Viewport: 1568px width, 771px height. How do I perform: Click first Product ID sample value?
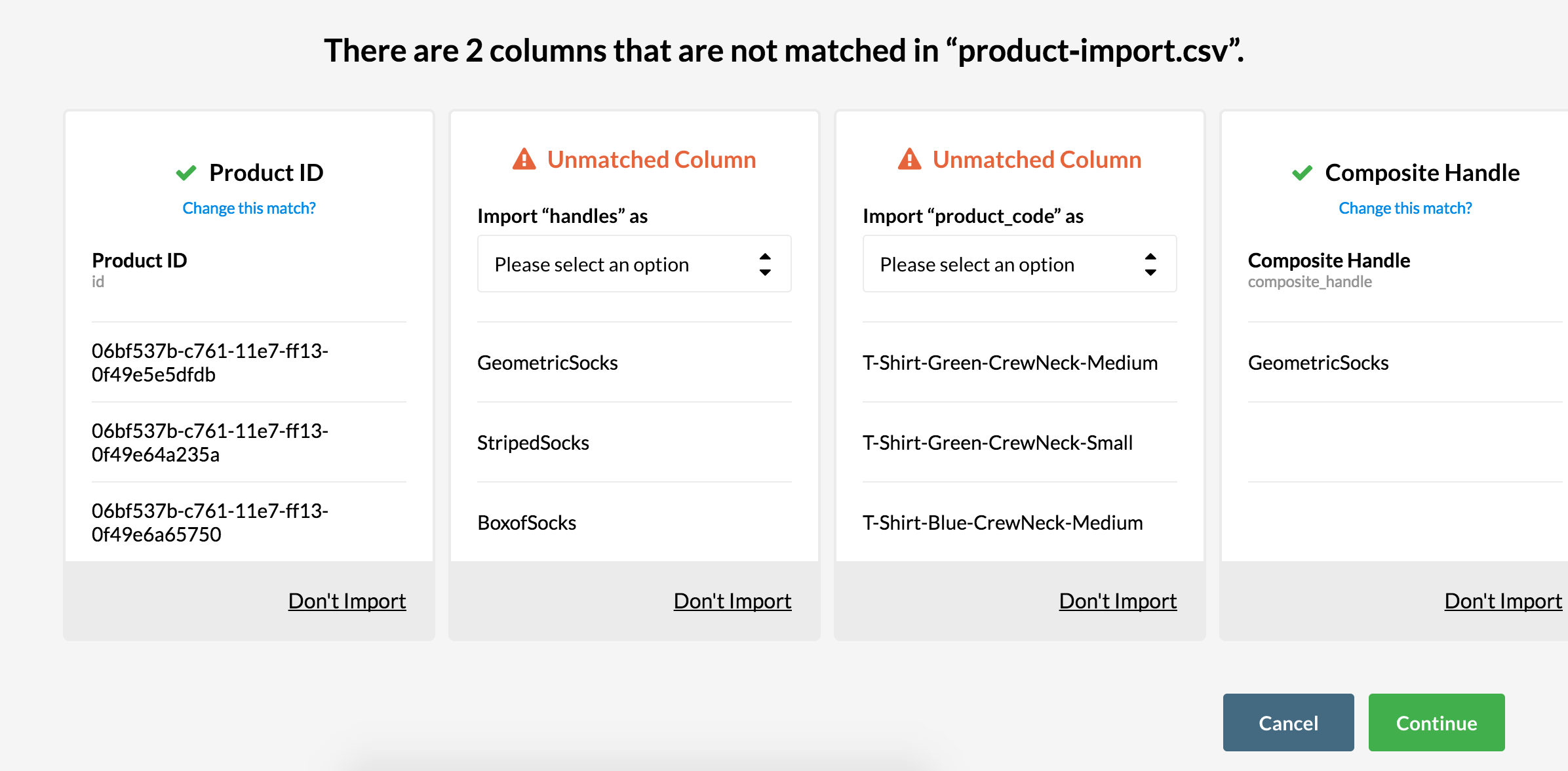point(210,363)
